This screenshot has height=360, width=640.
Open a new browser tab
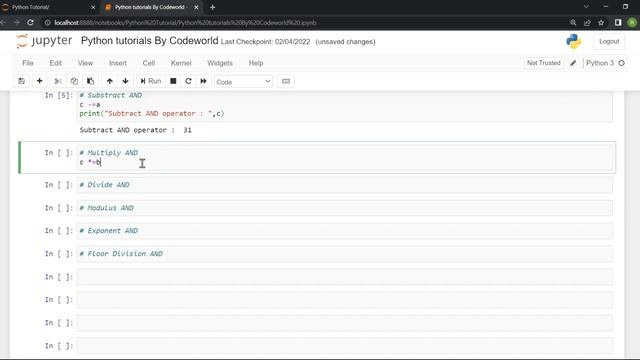213,7
